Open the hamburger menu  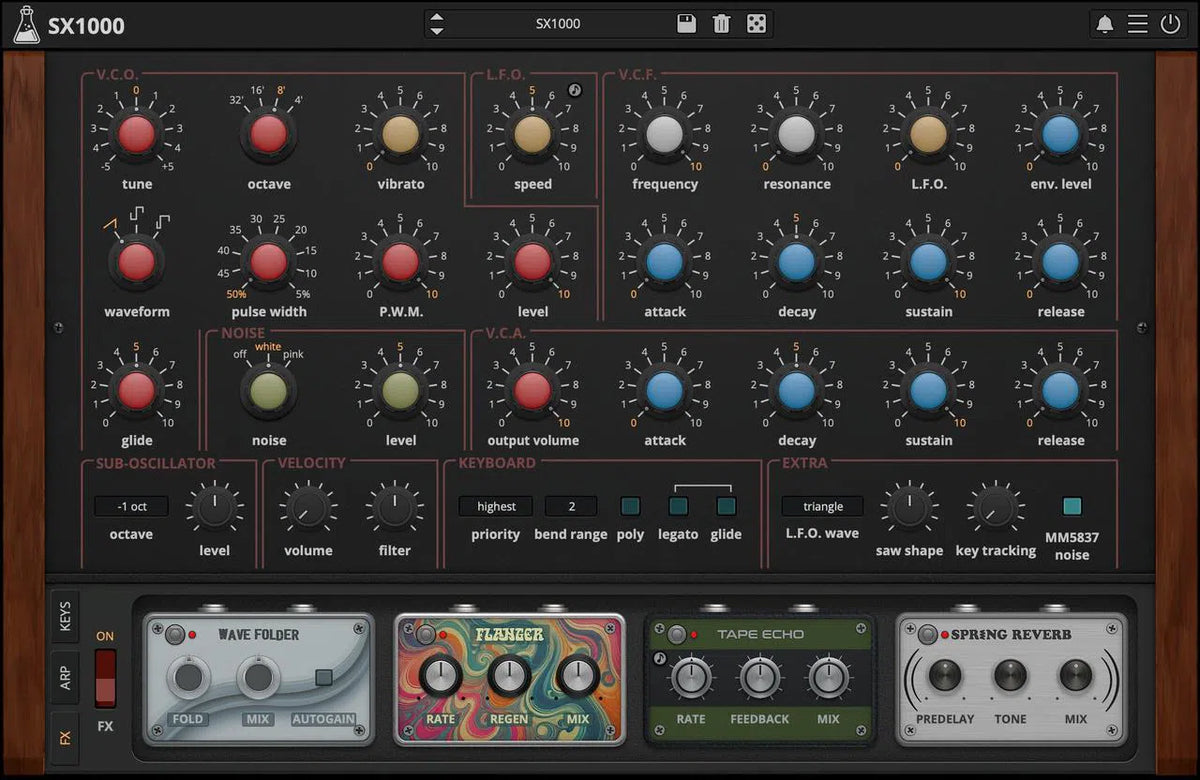pos(1138,23)
